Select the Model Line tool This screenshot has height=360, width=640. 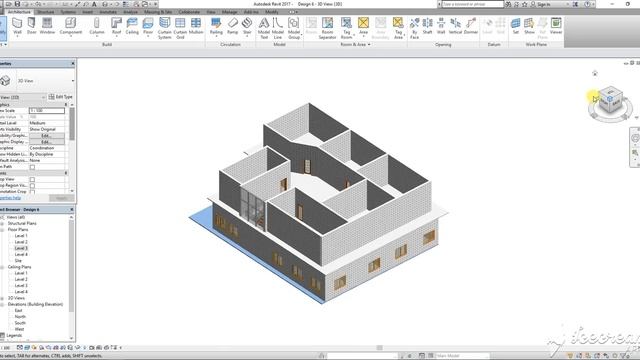(278, 28)
